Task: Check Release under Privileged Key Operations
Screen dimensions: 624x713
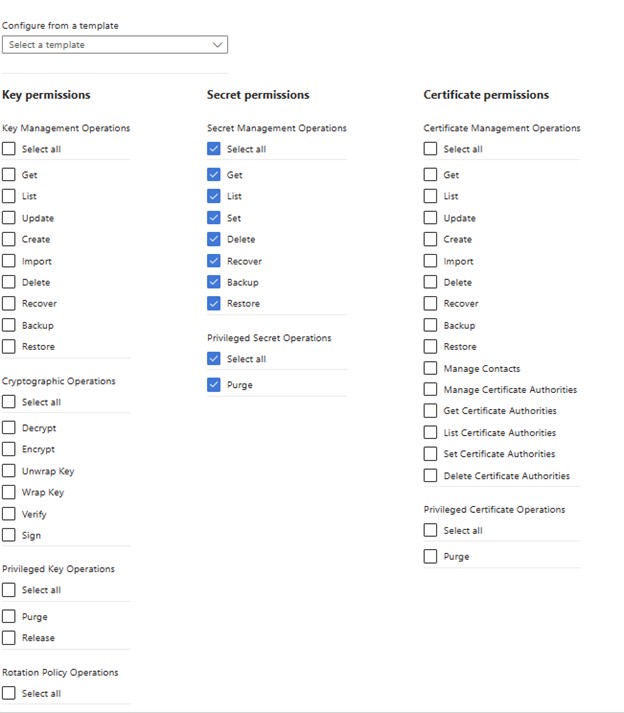Action: point(9,638)
